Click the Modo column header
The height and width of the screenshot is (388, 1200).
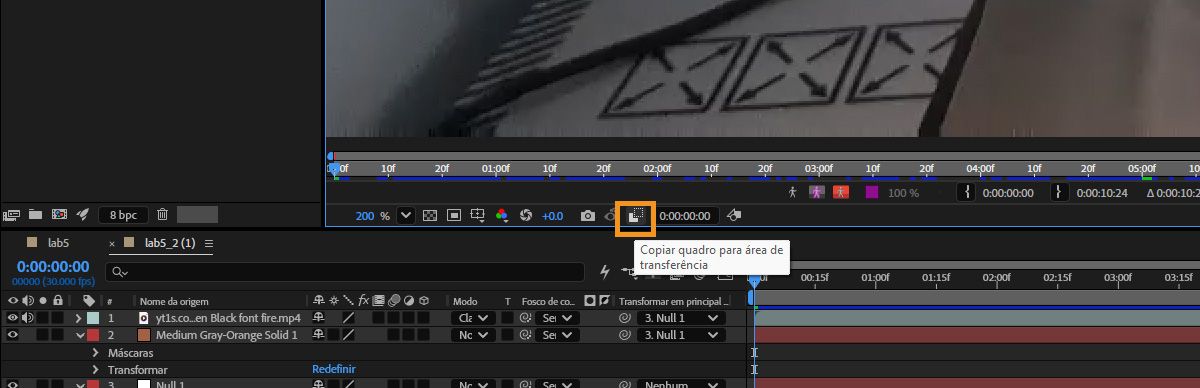(465, 301)
